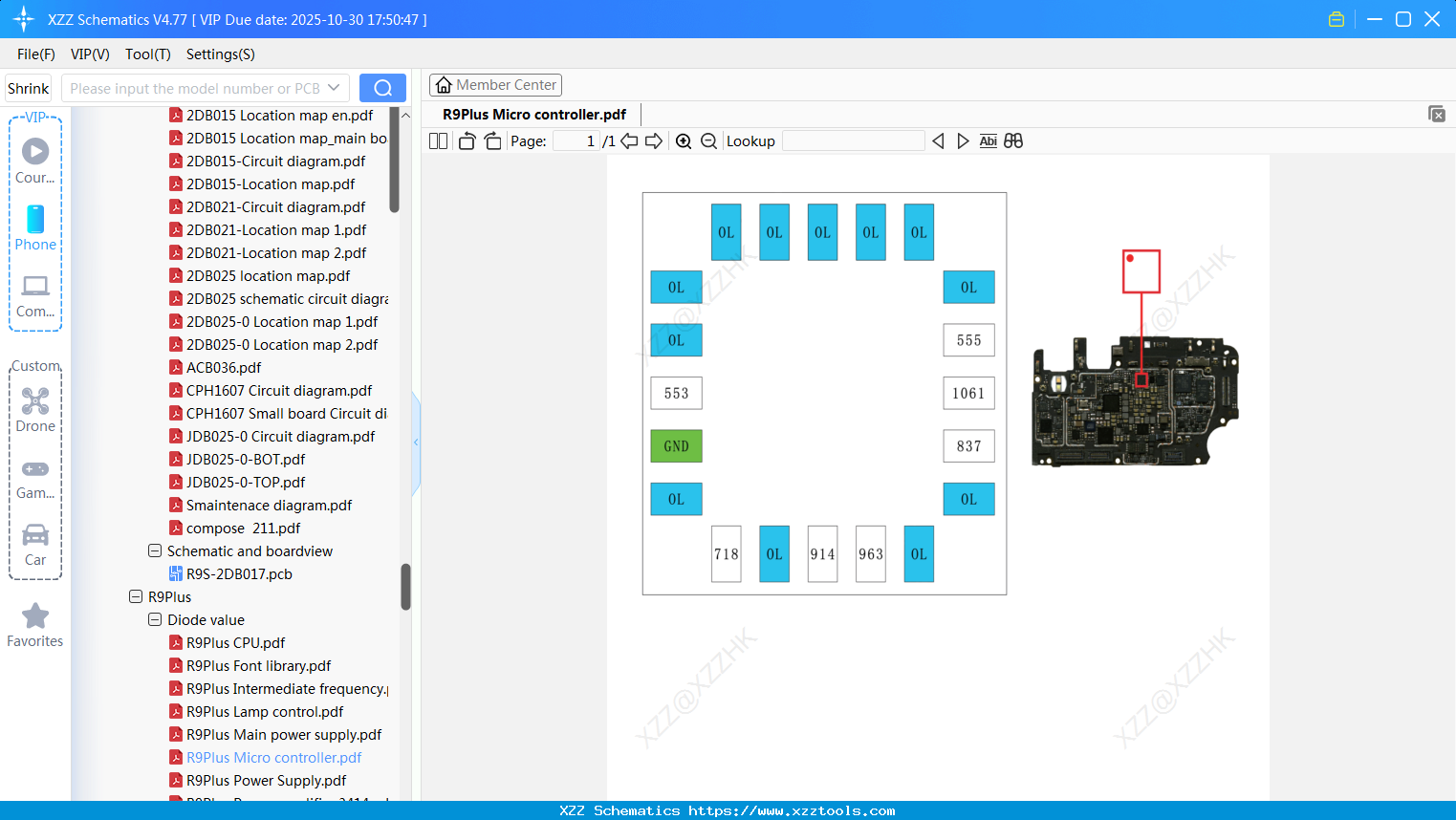Click the file tree scrollbar thumb
1456x820 pixels.
pyautogui.click(x=405, y=587)
